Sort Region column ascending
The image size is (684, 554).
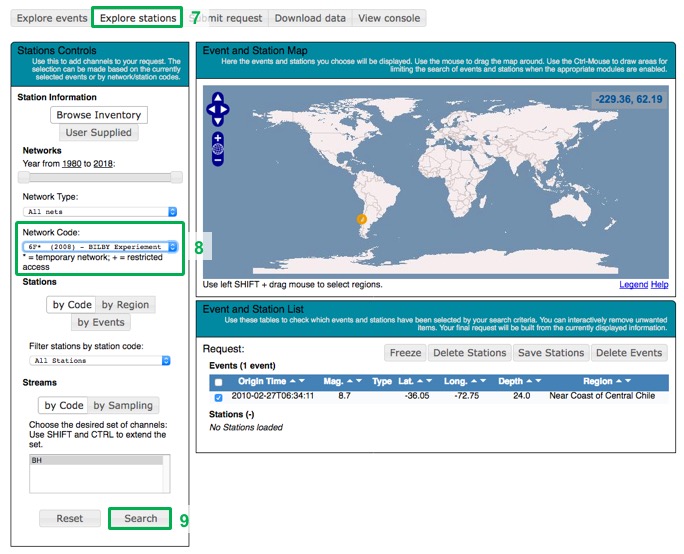(619, 381)
